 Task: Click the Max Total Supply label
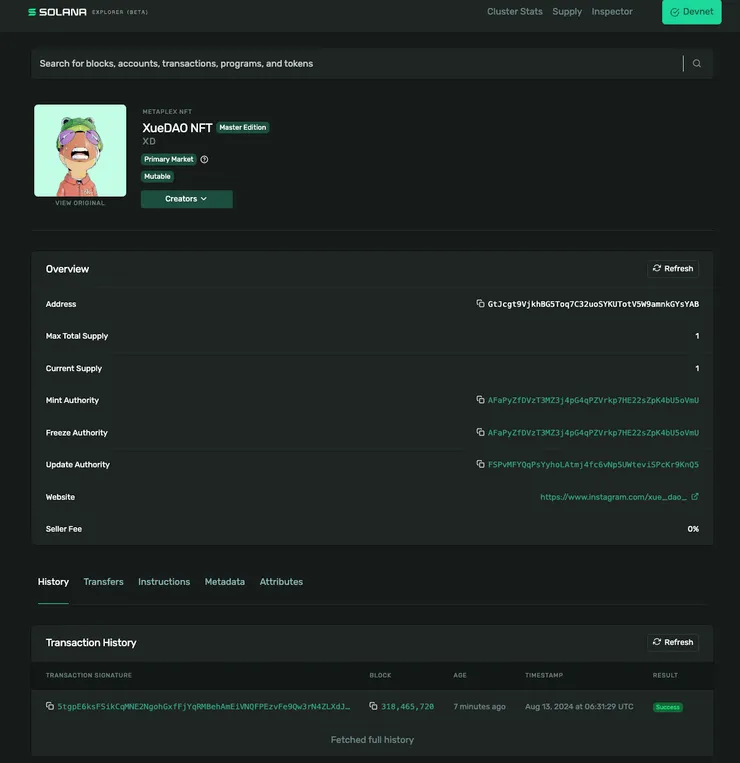click(77, 336)
